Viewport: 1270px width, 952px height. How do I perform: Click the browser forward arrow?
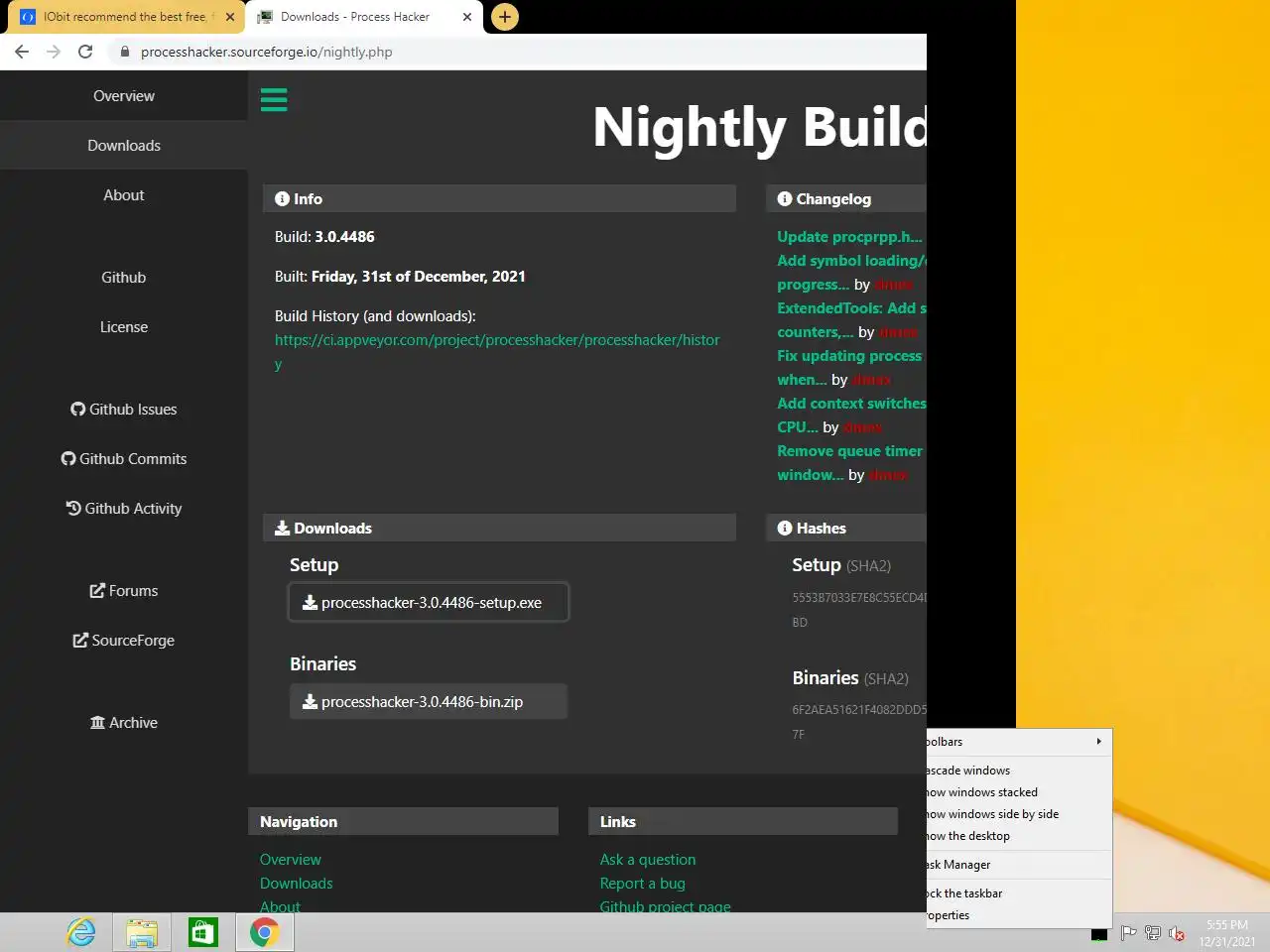point(54,52)
